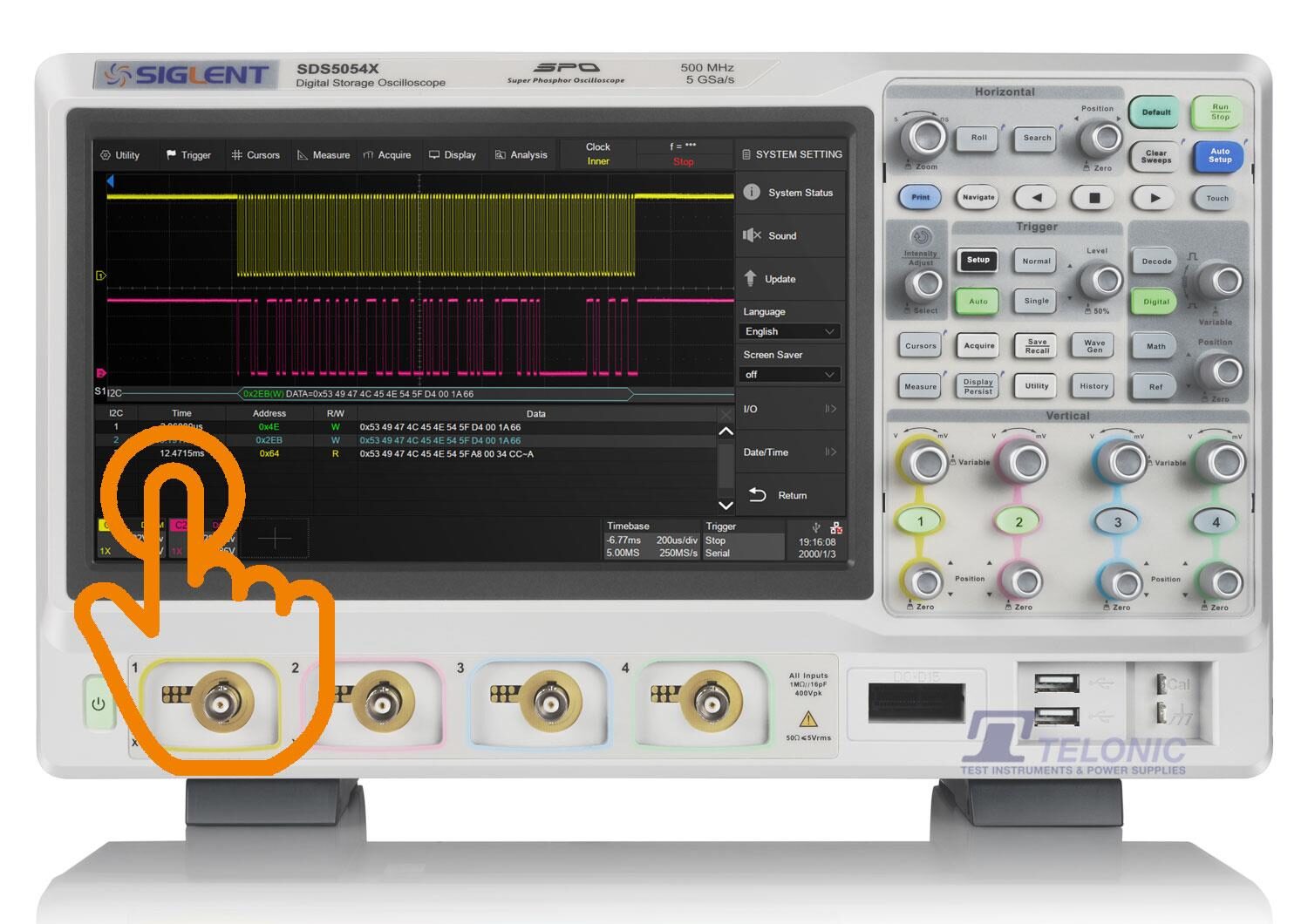Viewport: 1308px width, 924px height.
Task: Push the blue Print button
Action: coord(921,197)
